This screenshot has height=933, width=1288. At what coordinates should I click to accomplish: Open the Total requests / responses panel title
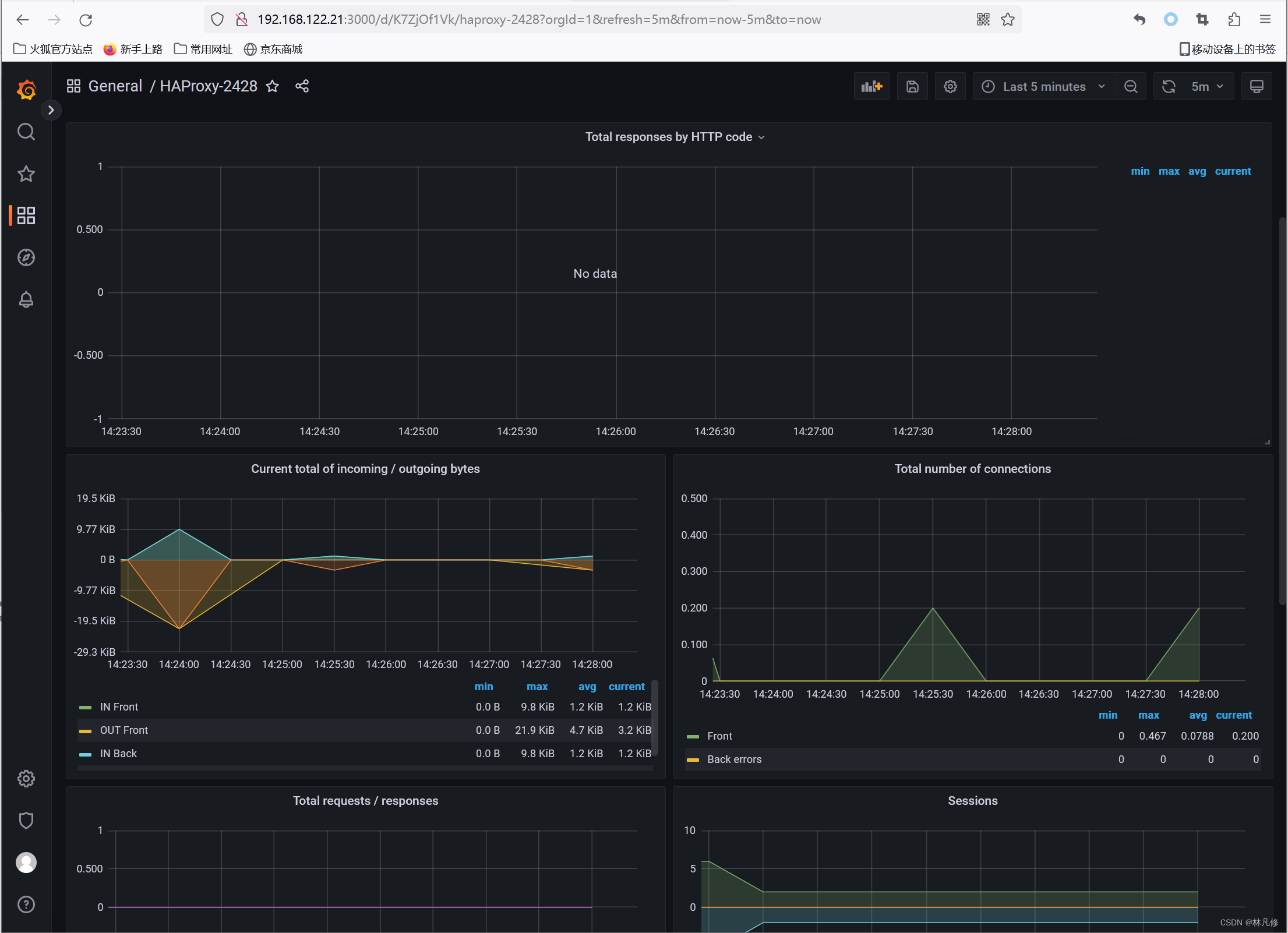click(365, 801)
